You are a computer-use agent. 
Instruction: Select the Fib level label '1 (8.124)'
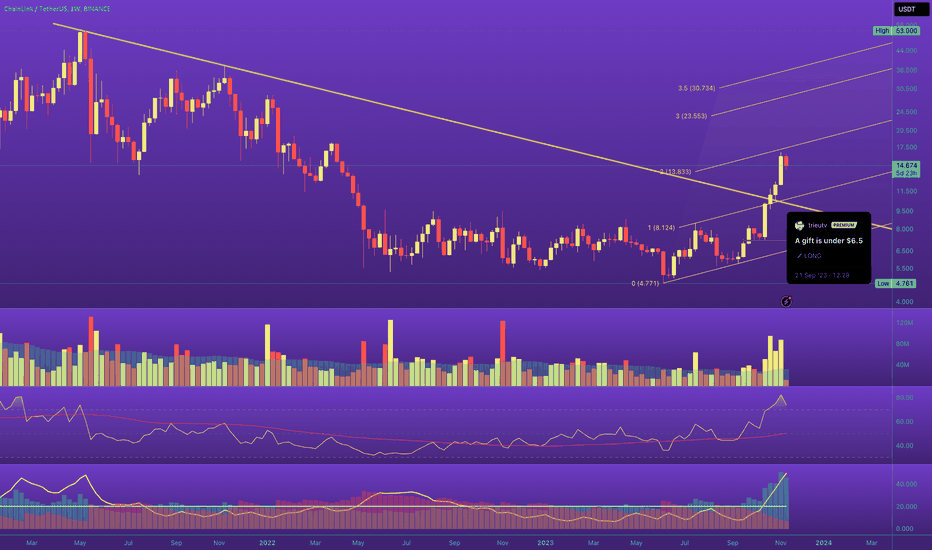(662, 228)
